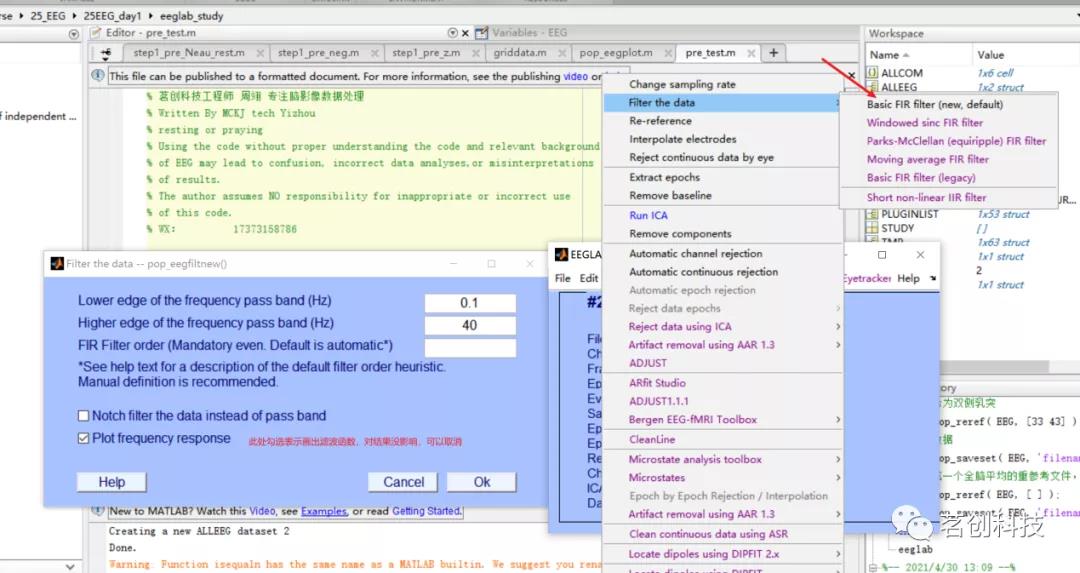
Task: Open the Editor panel actions menu icon
Action: (x=453, y=32)
